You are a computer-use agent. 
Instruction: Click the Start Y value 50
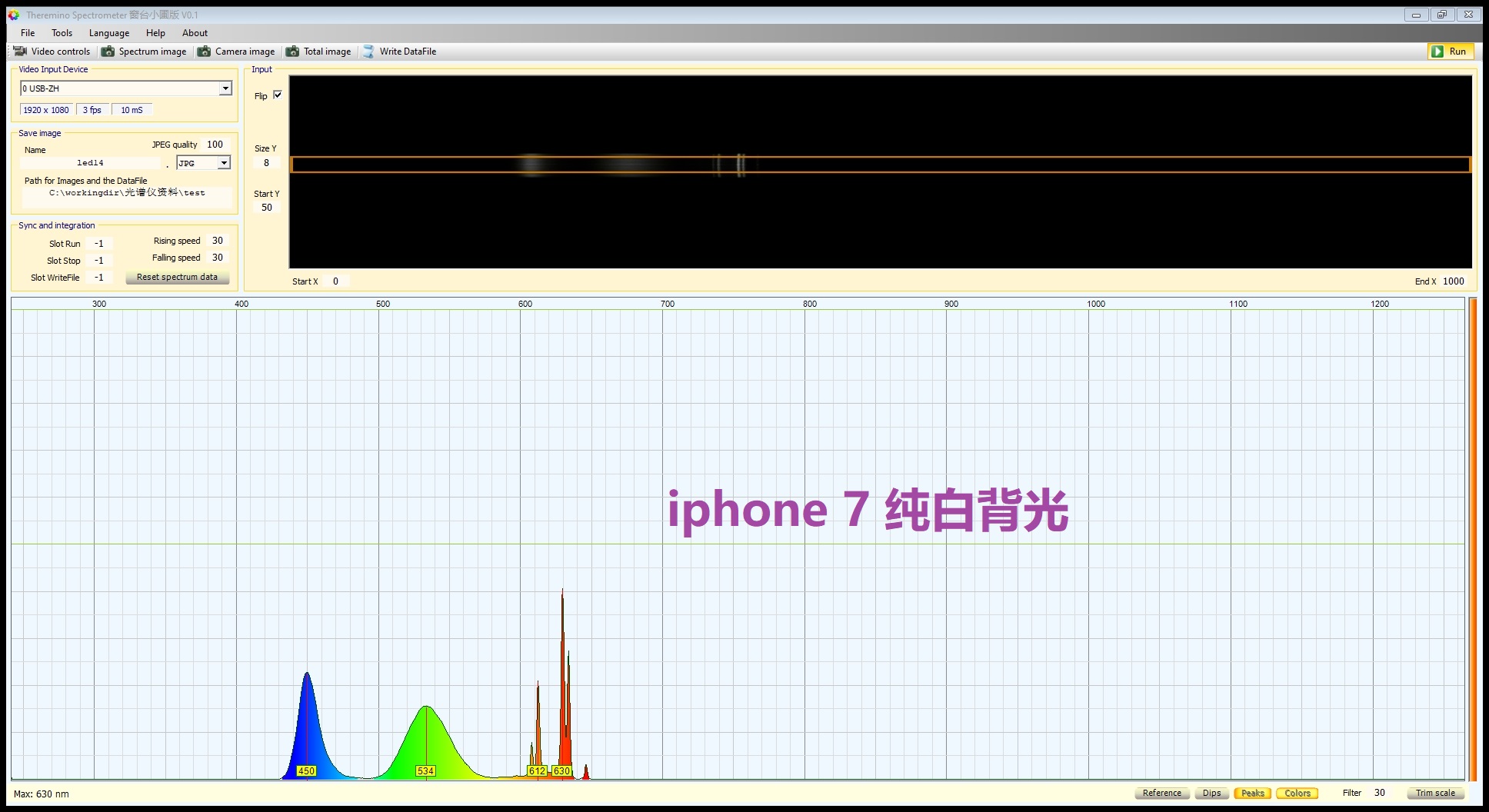click(x=266, y=208)
